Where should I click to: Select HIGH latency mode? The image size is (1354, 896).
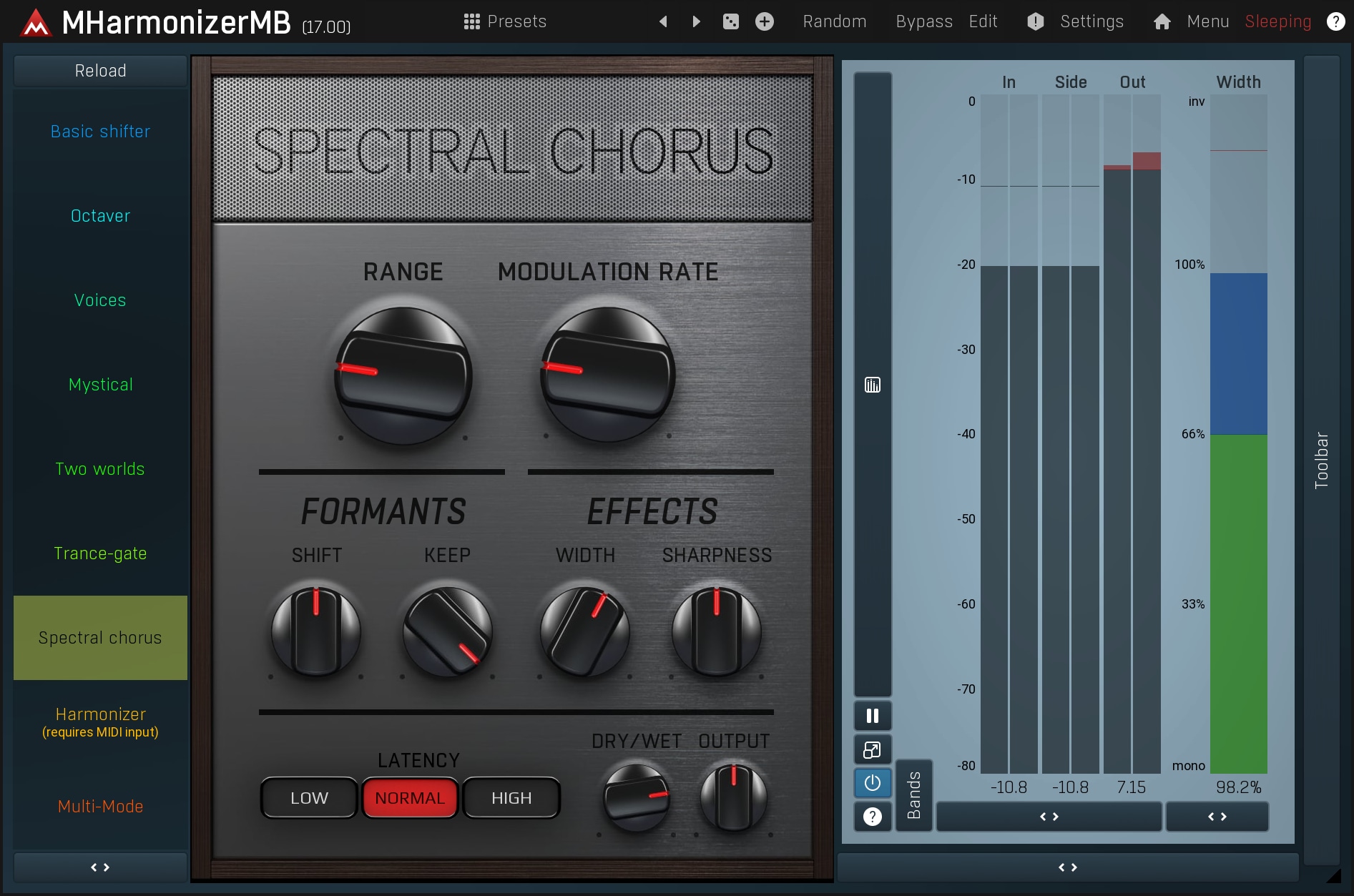[x=511, y=798]
